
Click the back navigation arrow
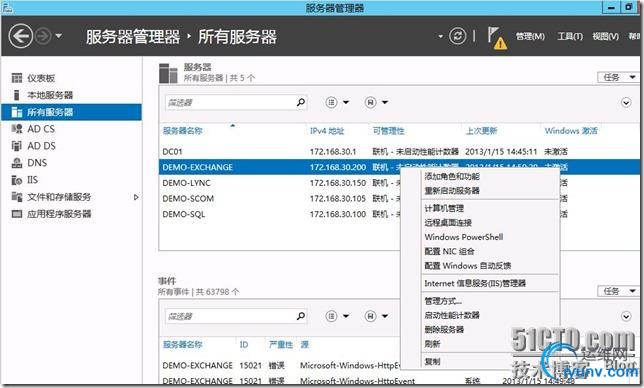tap(21, 36)
